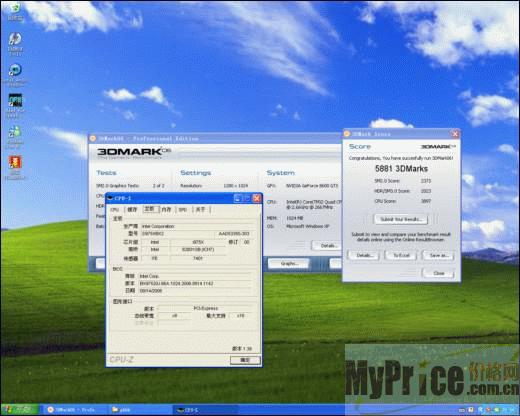Image resolution: width=520 pixels, height=416 pixels.
Task: Click Details button in Score window
Action: (363, 255)
